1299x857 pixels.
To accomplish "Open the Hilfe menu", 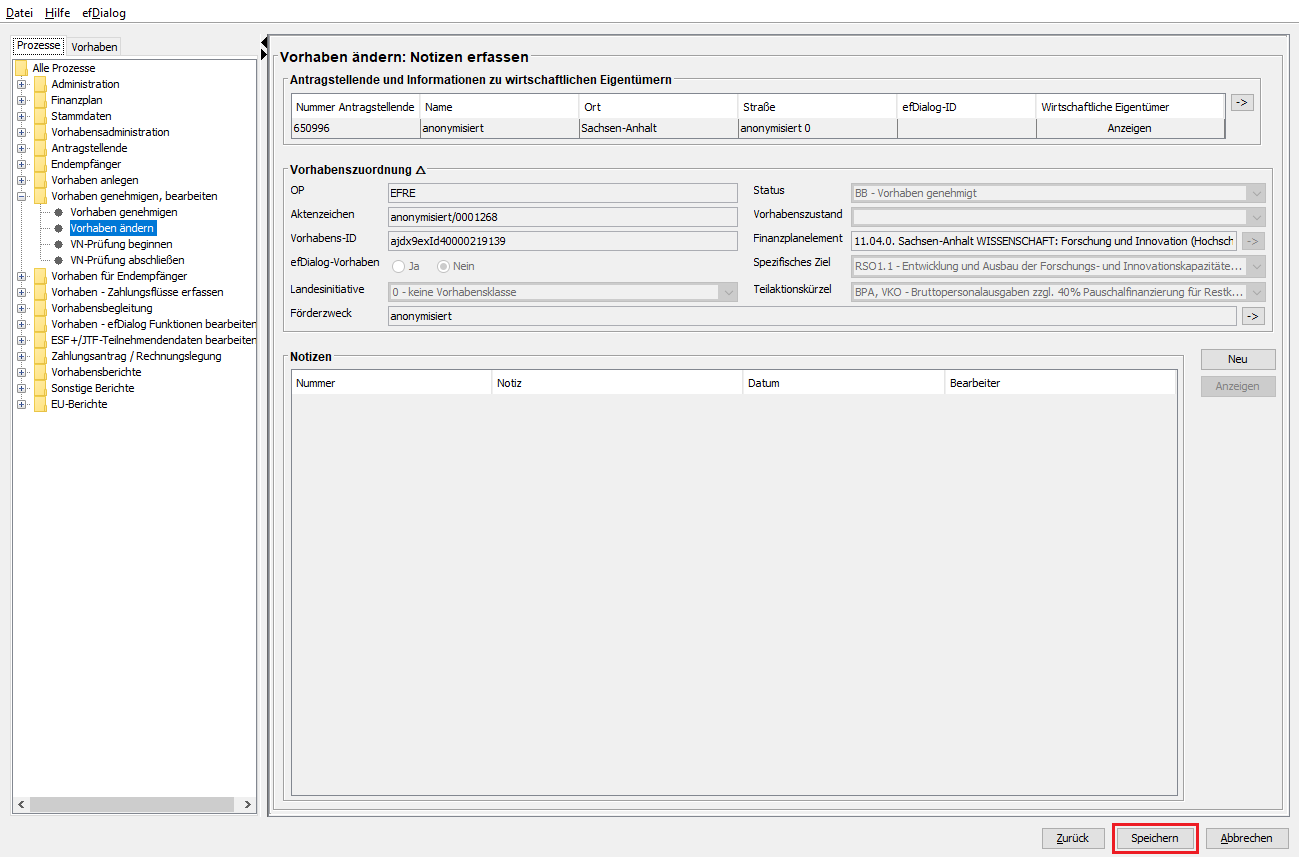I will pos(58,13).
